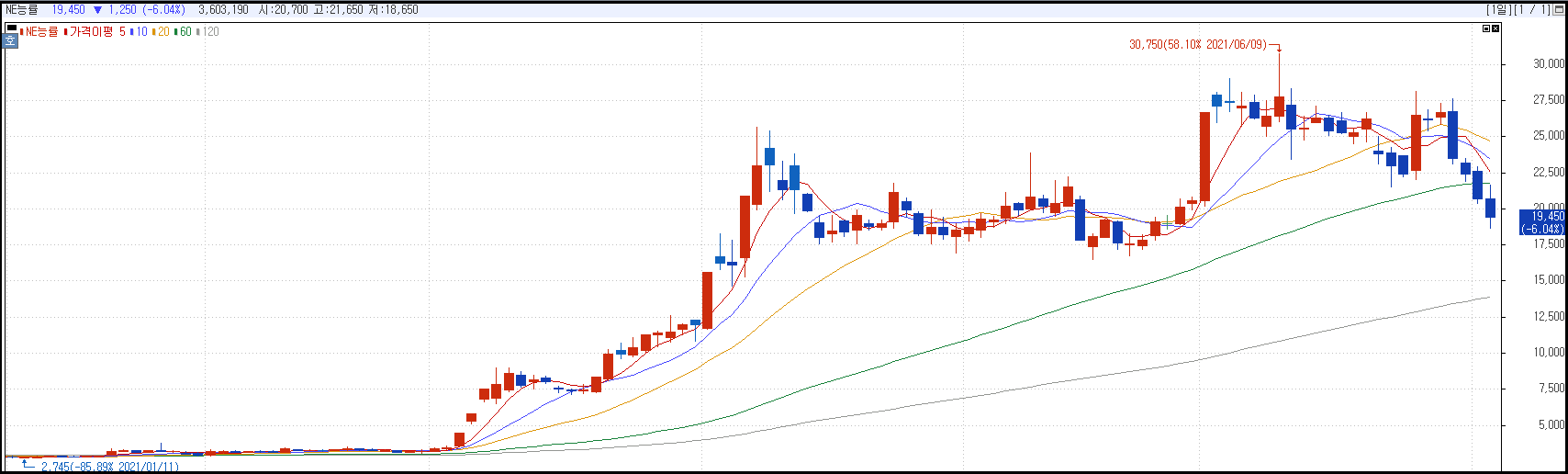Maximize the chart pane via small square icon
Image resolution: width=1568 pixels, height=474 pixels.
click(1486, 28)
